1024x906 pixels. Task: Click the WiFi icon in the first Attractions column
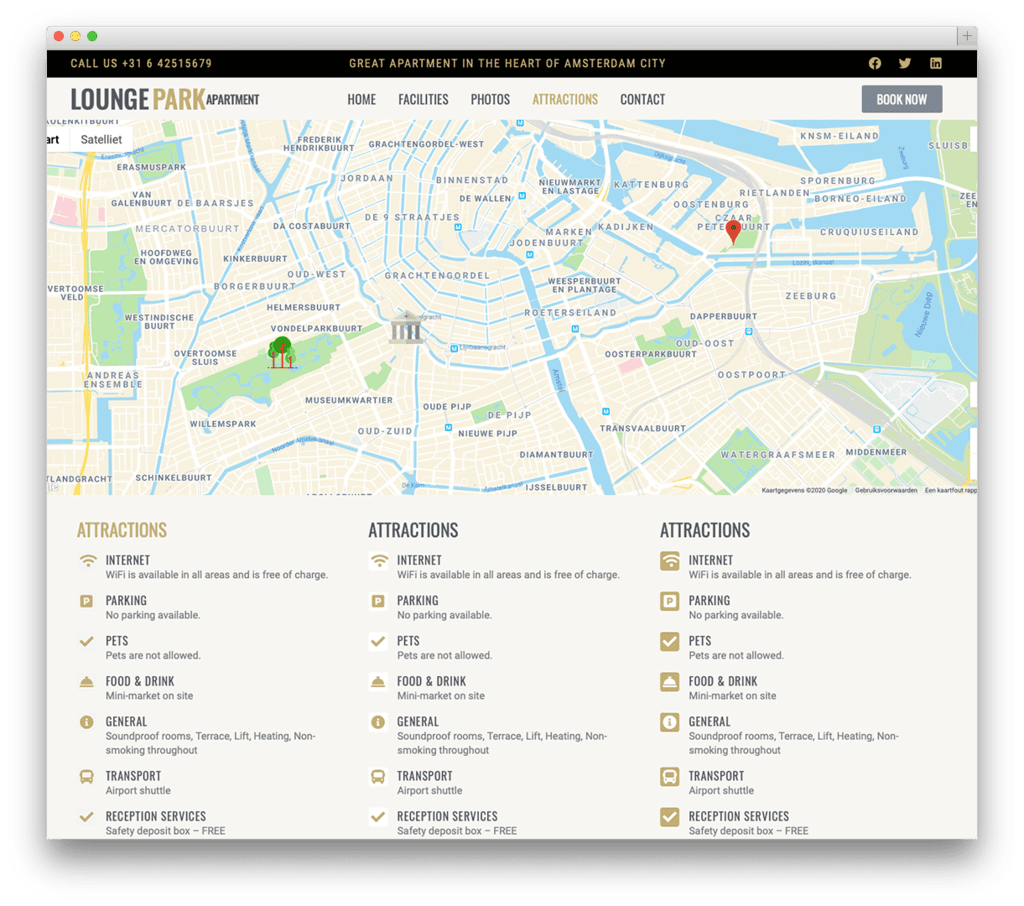click(88, 560)
